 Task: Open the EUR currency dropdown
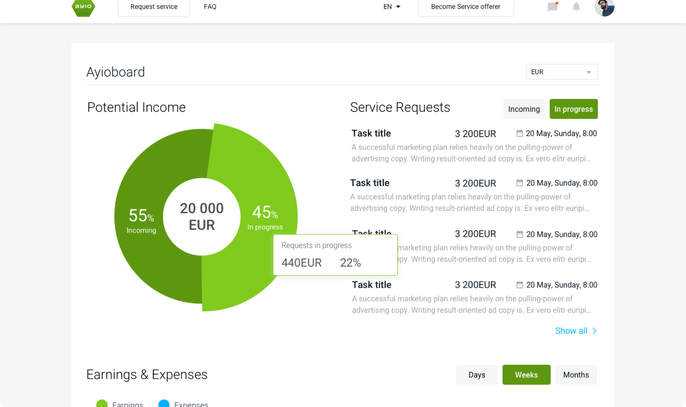562,72
